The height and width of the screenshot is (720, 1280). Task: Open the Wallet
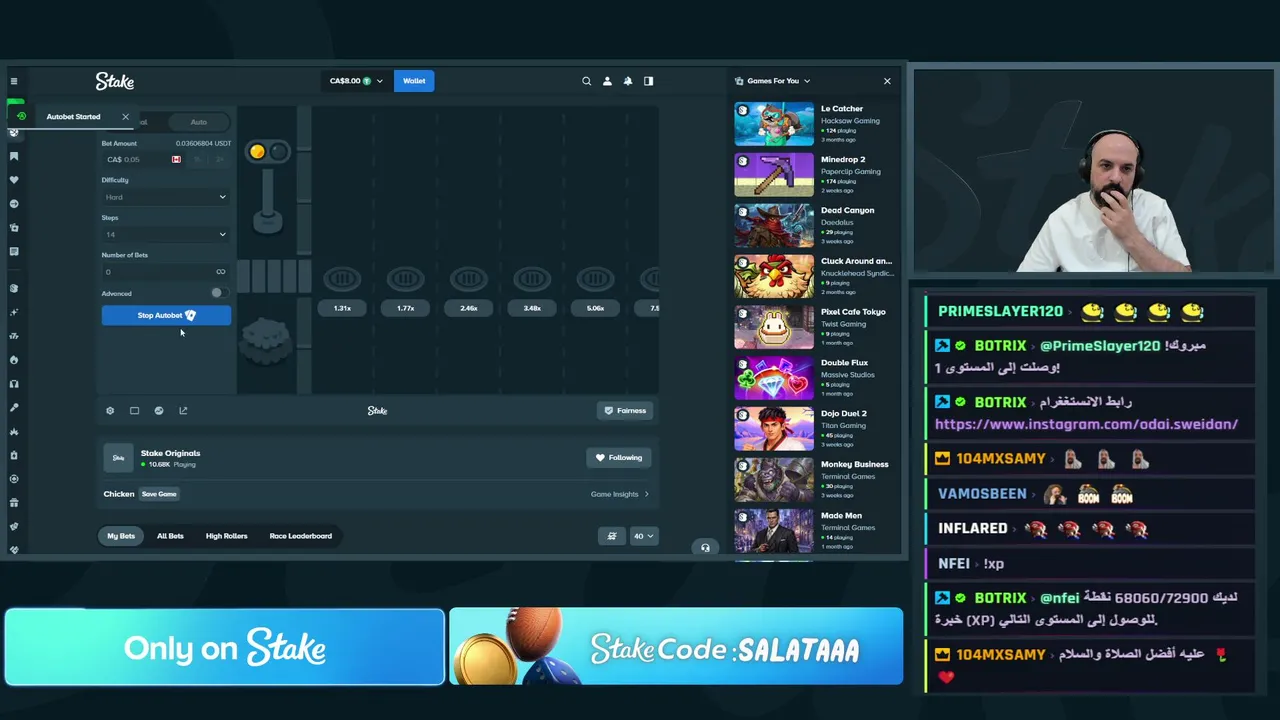414,81
